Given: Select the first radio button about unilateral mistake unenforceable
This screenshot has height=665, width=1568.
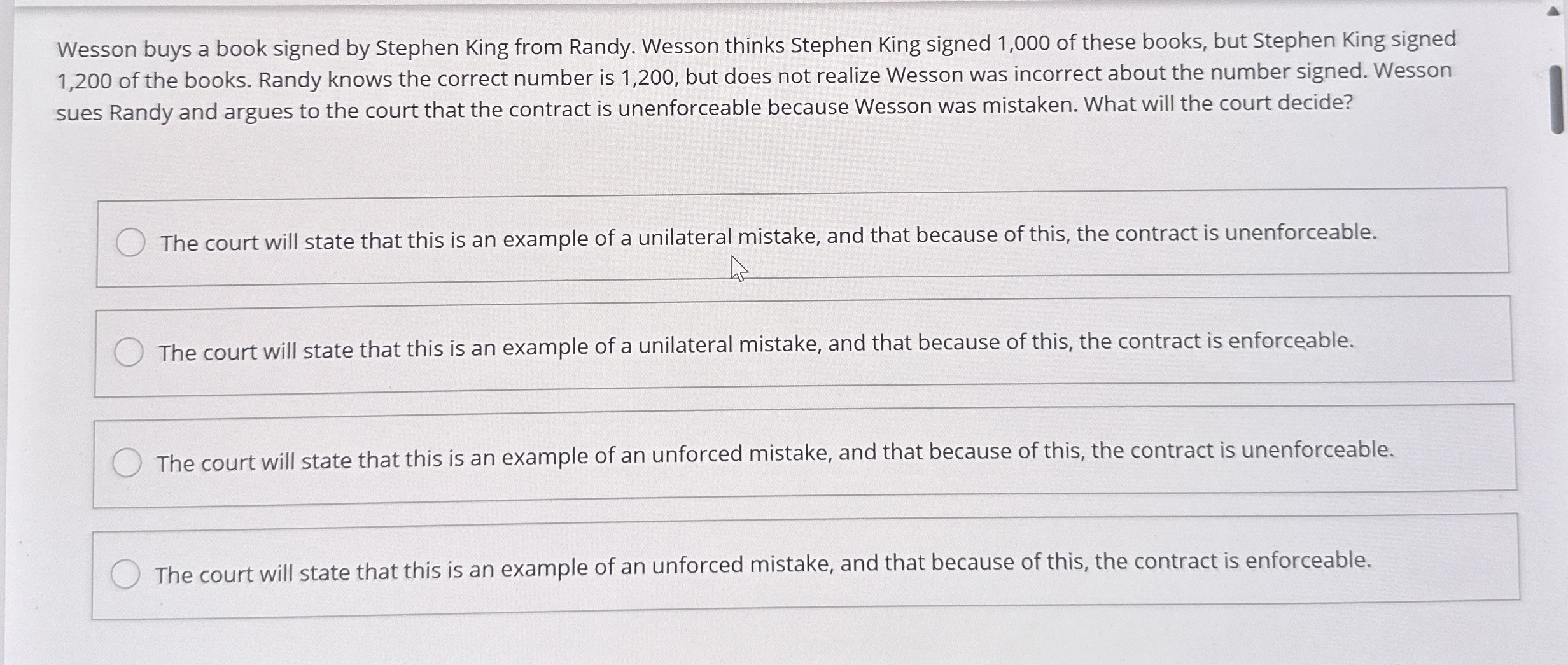Looking at the screenshot, I should click(x=131, y=242).
